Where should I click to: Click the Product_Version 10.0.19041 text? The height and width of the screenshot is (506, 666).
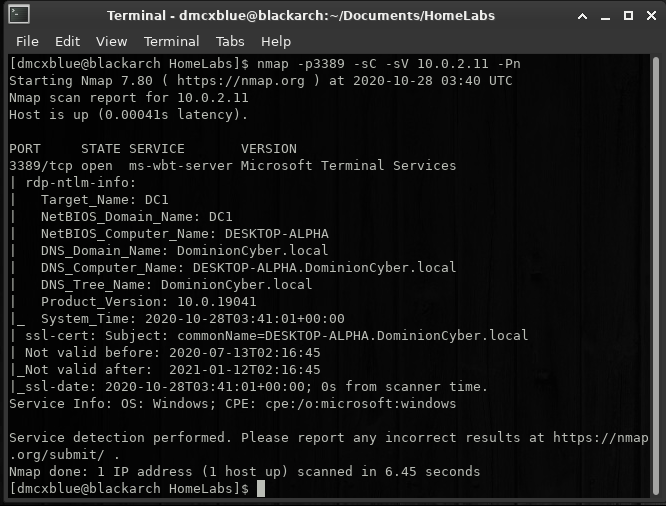[x=149, y=302]
